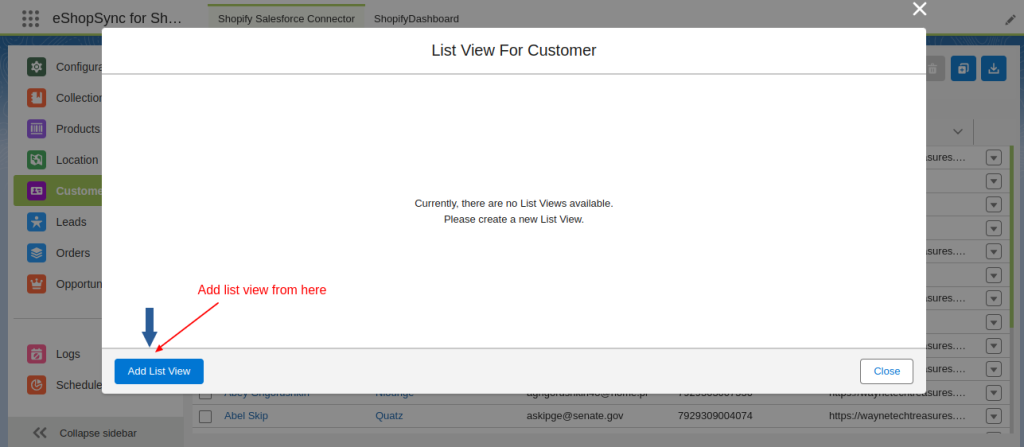Screen dimensions: 1024x447
Task: Click the blue duplicate/add list view icon
Action: pyautogui.click(x=963, y=68)
